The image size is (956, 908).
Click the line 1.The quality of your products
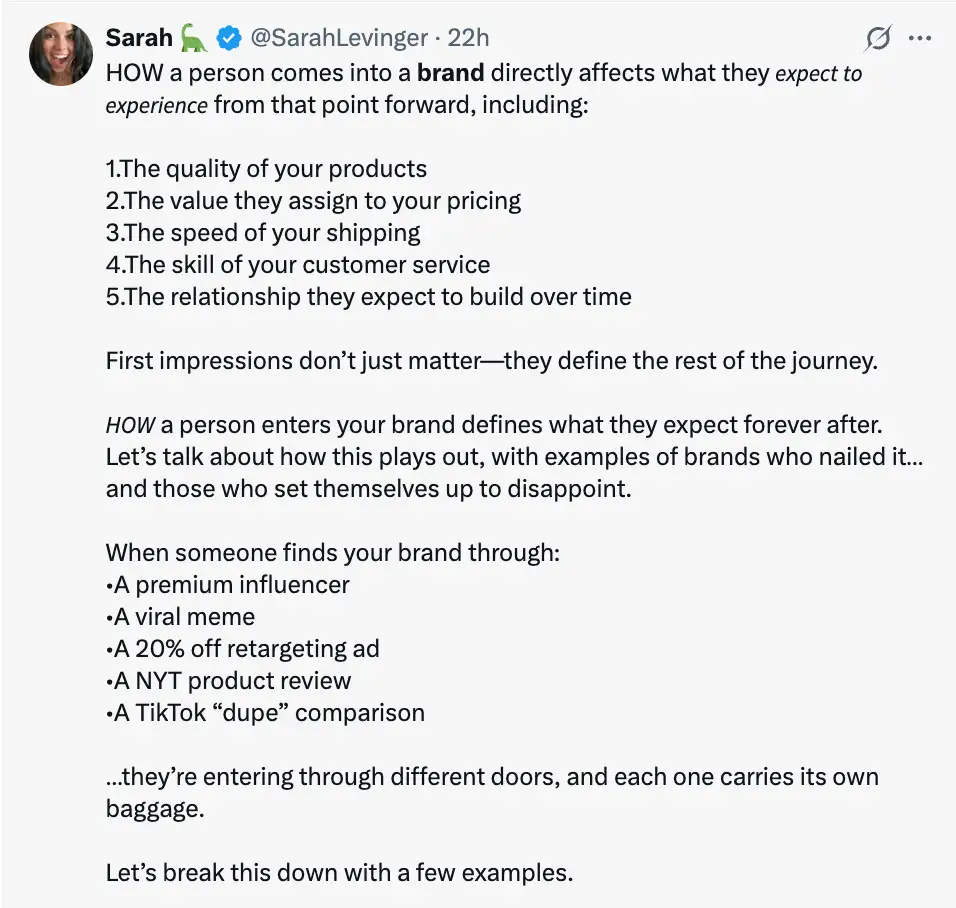[266, 169]
